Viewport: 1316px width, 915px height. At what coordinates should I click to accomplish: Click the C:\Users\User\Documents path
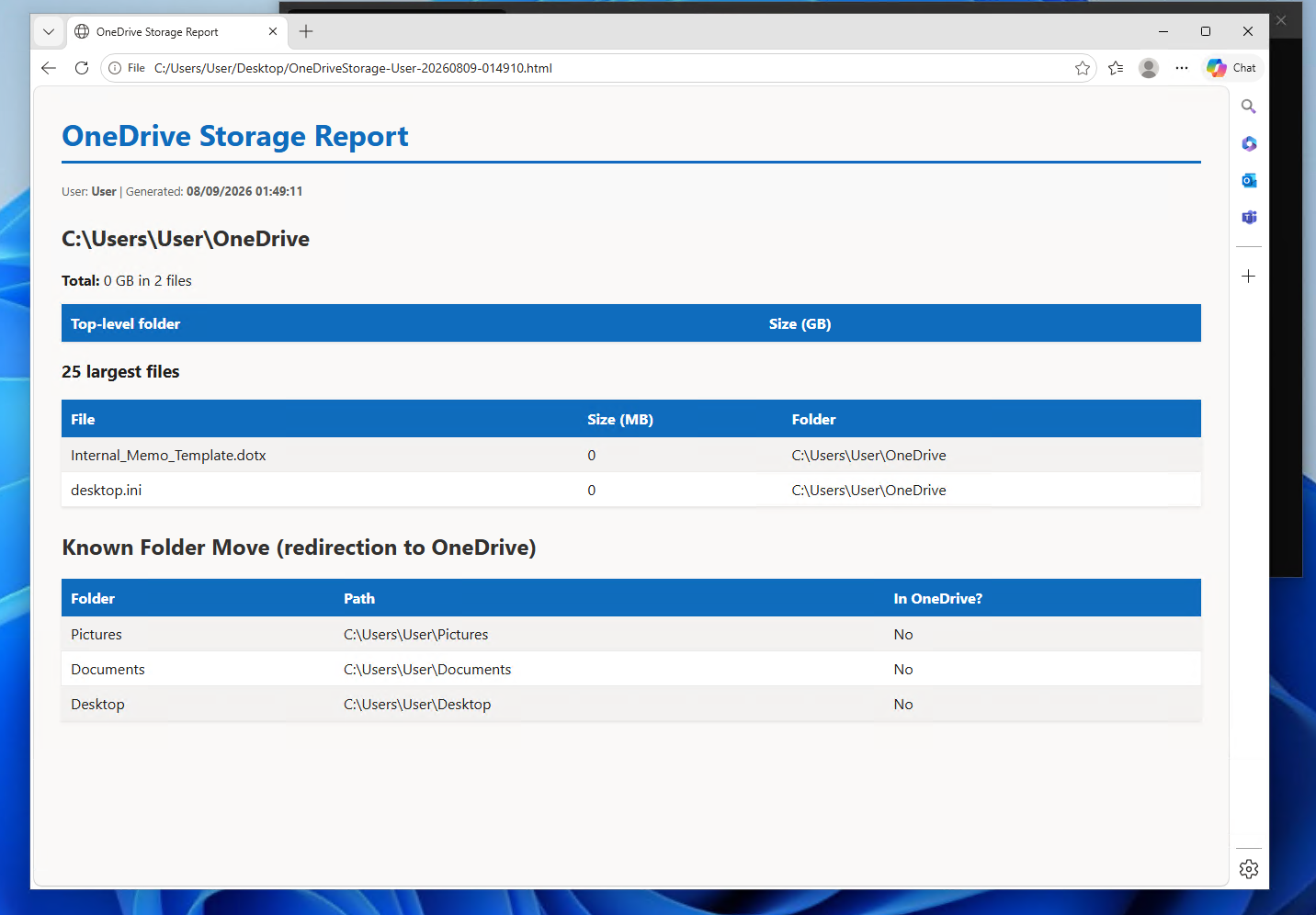(x=427, y=670)
